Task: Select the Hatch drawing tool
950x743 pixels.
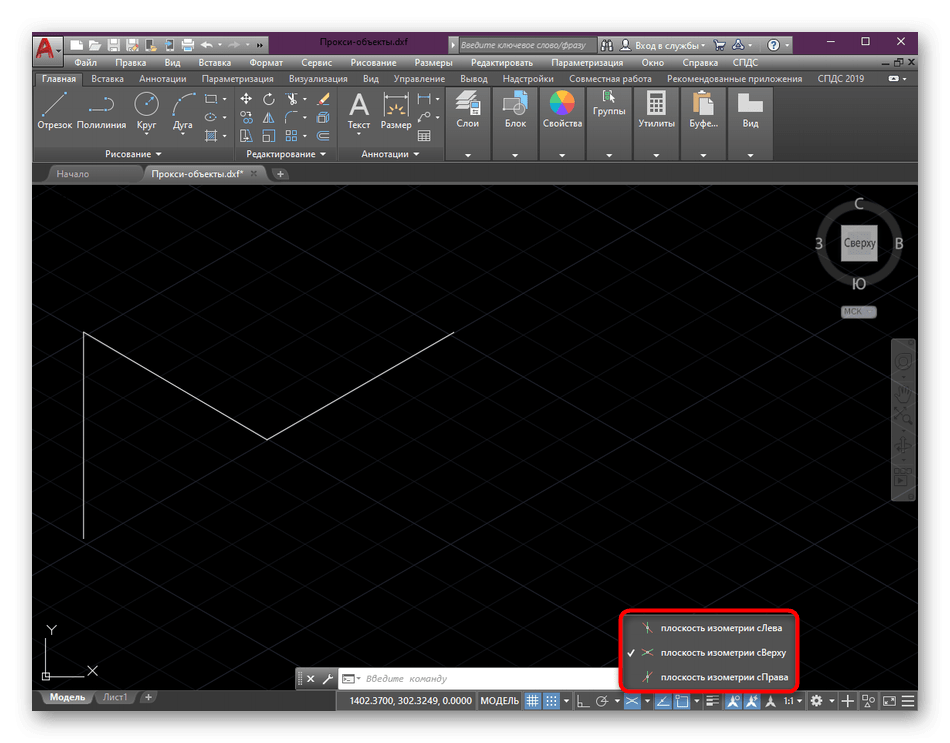Action: [x=210, y=136]
